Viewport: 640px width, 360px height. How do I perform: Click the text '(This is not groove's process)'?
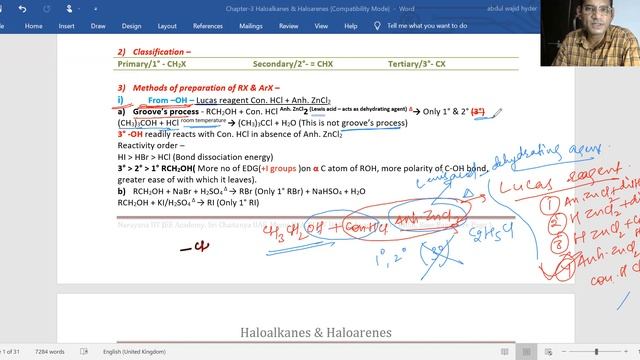click(x=353, y=123)
